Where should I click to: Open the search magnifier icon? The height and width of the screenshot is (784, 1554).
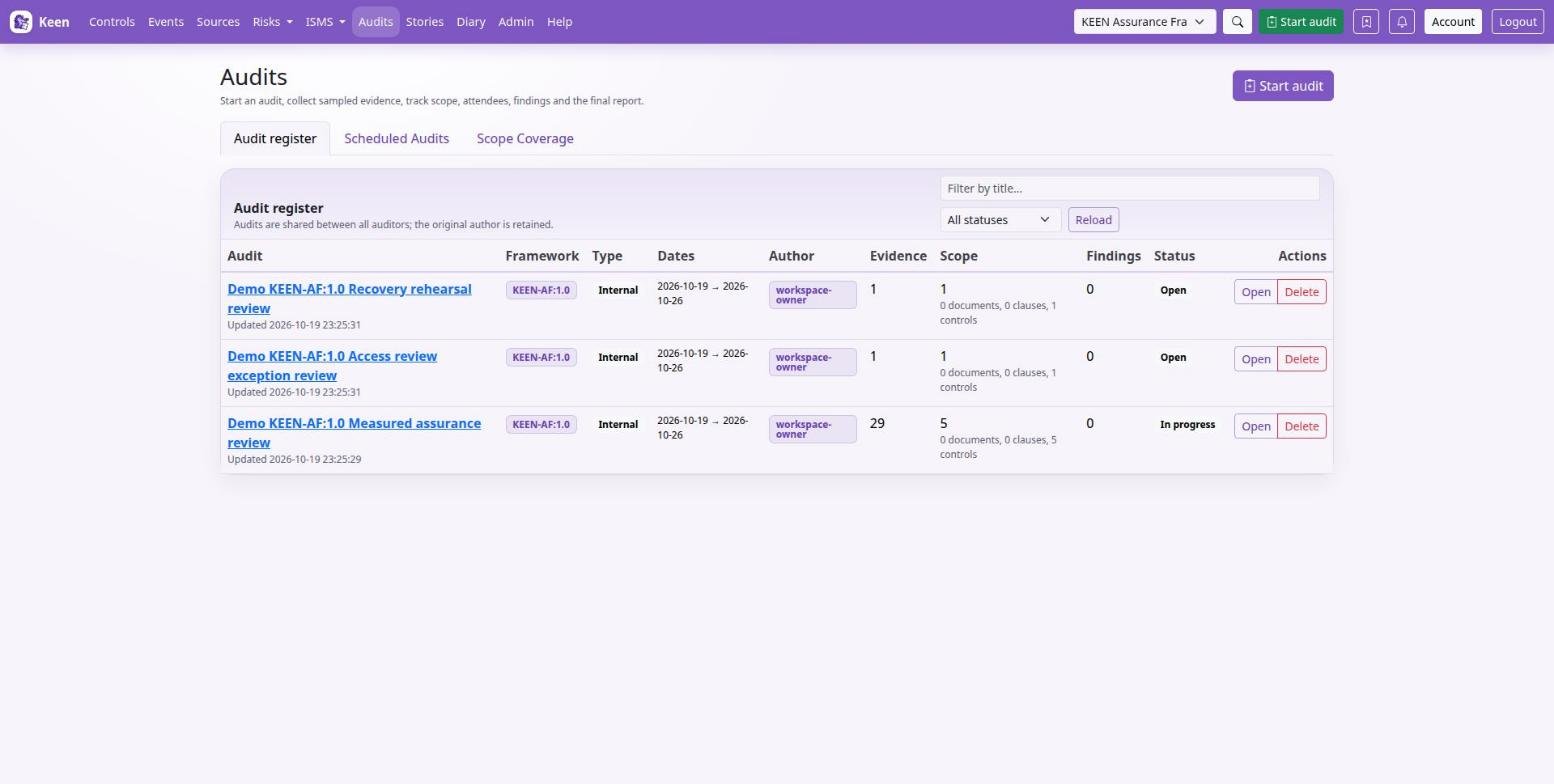(x=1237, y=22)
